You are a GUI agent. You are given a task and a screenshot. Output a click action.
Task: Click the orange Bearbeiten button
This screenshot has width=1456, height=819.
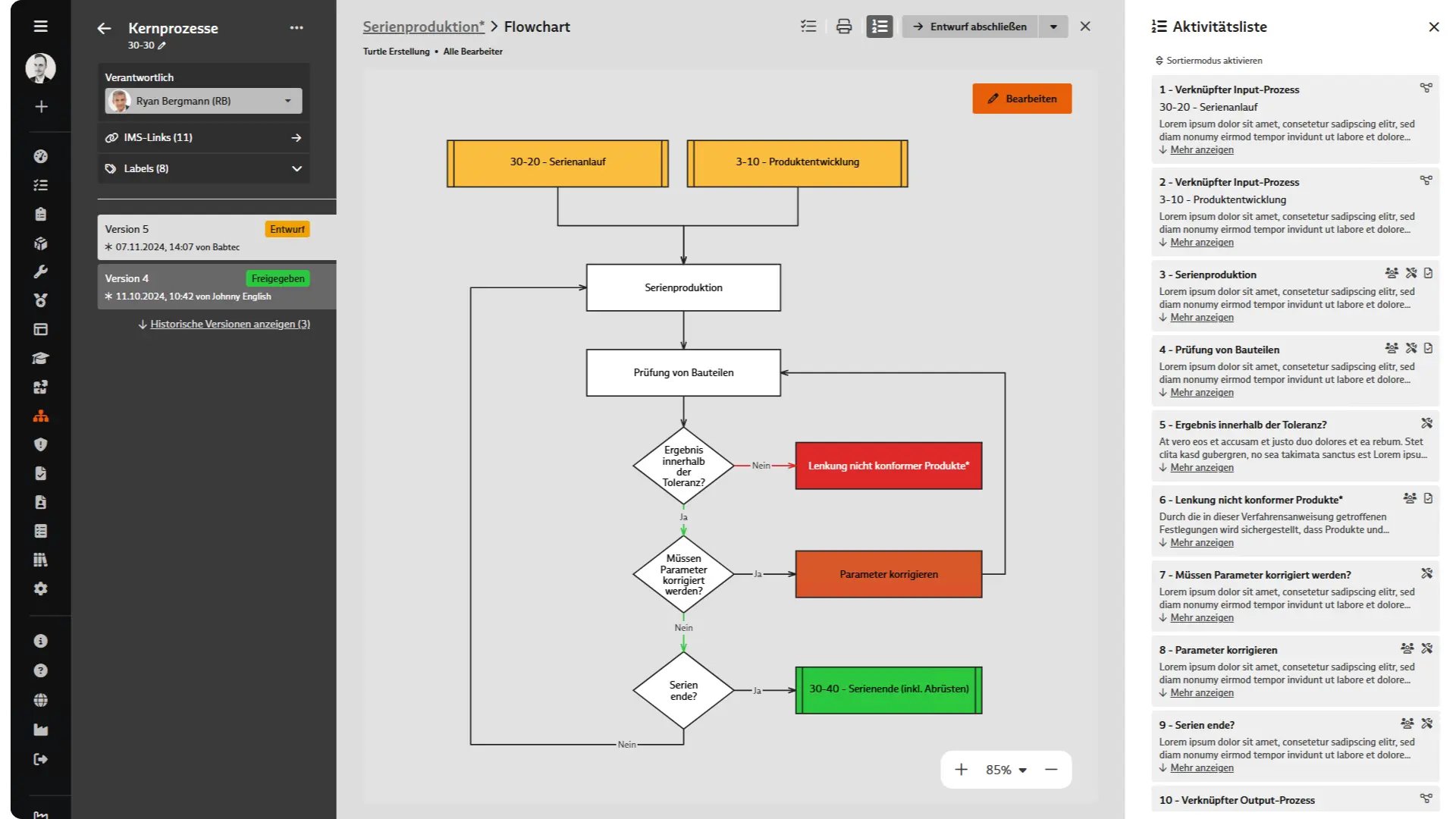coord(1022,99)
